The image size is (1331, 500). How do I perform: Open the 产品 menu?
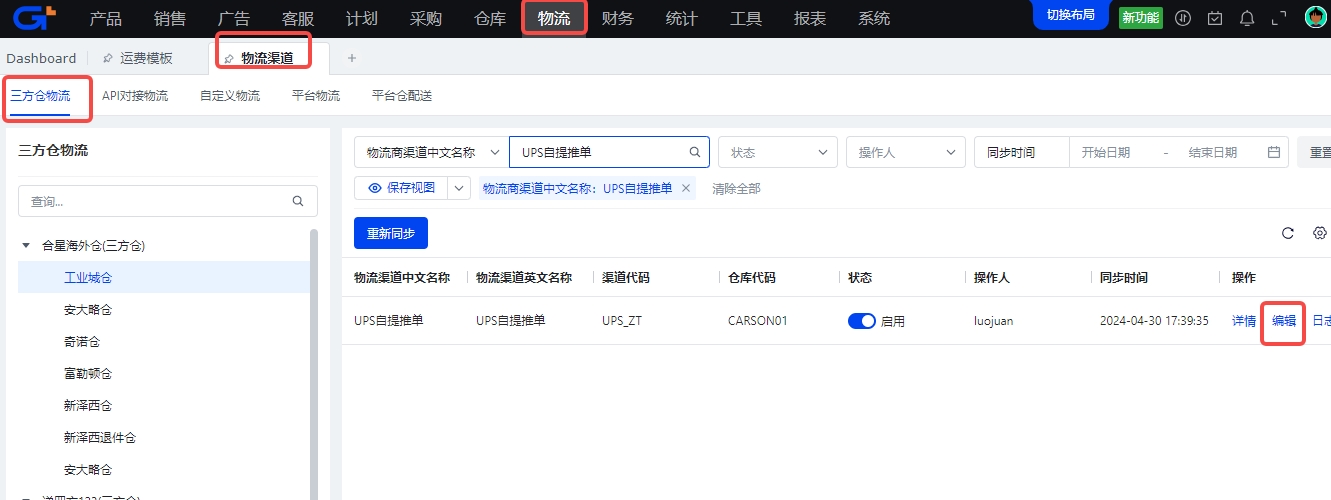coord(106,18)
